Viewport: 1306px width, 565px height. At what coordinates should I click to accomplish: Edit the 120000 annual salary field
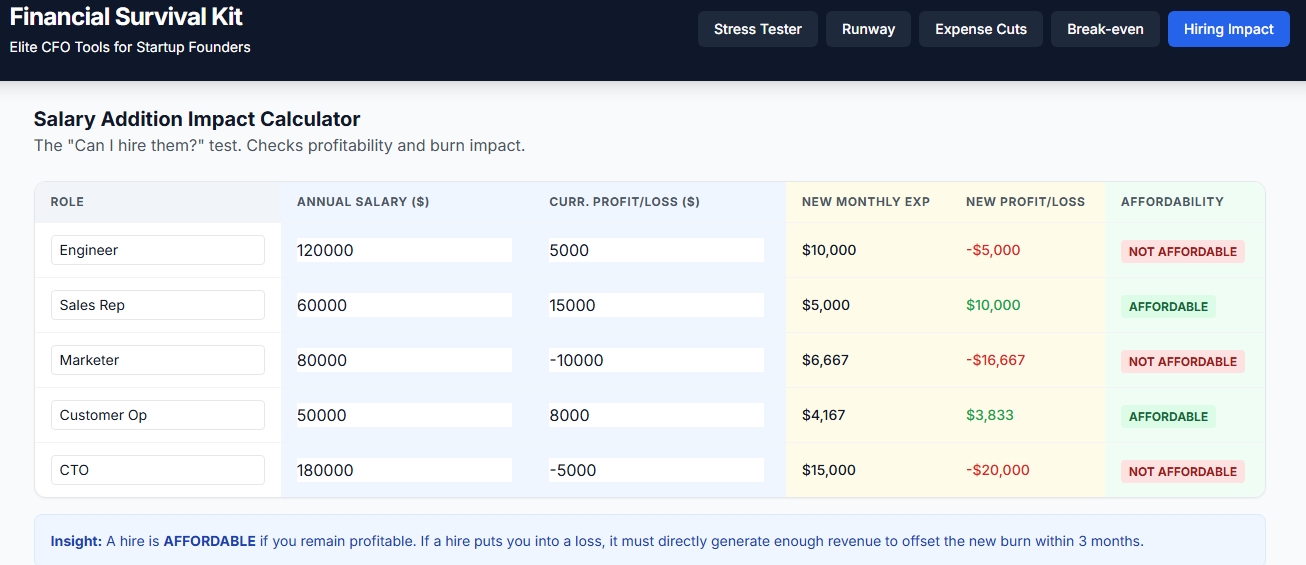[x=404, y=250]
